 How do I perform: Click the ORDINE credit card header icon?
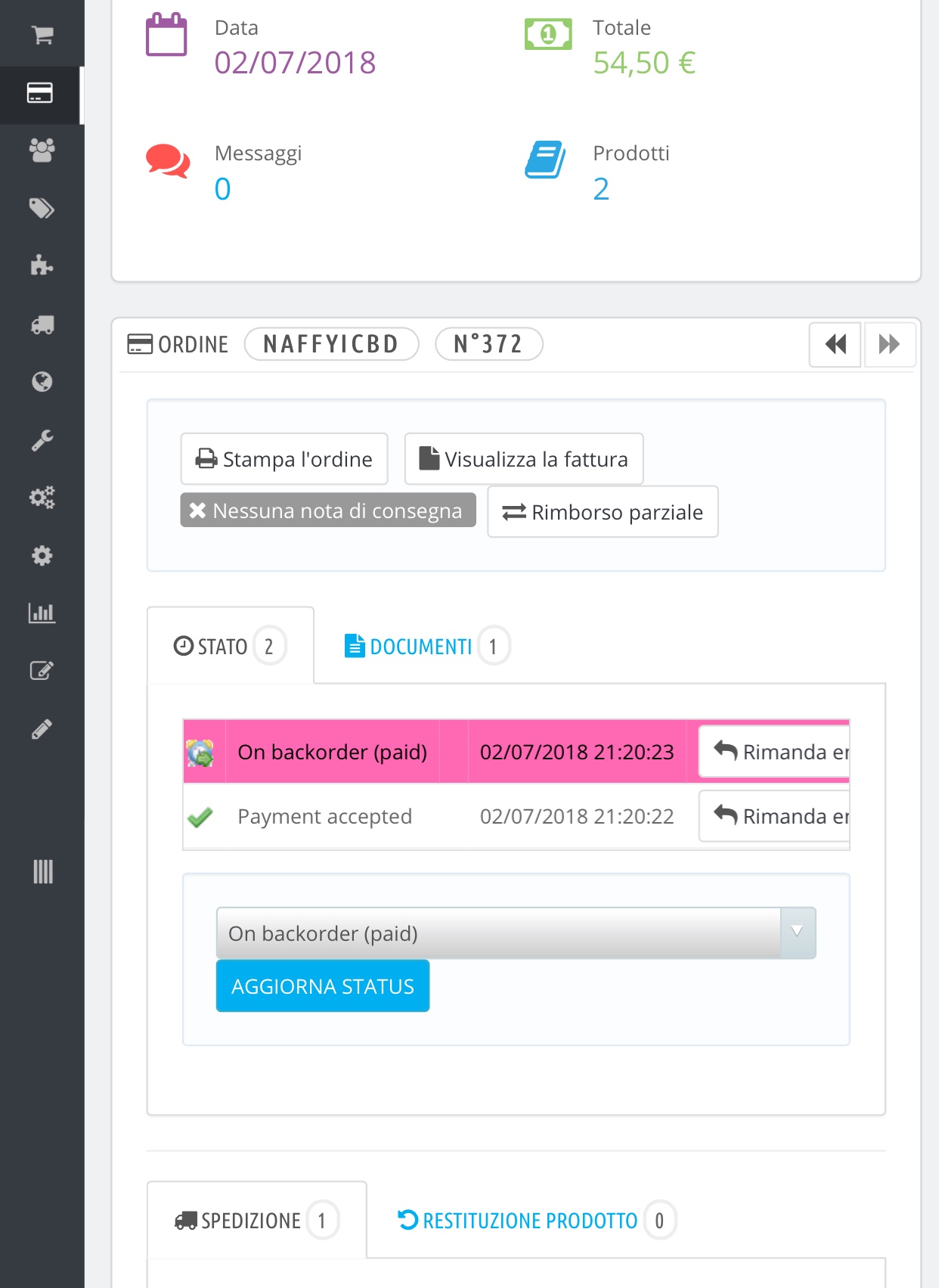pyautogui.click(x=140, y=344)
